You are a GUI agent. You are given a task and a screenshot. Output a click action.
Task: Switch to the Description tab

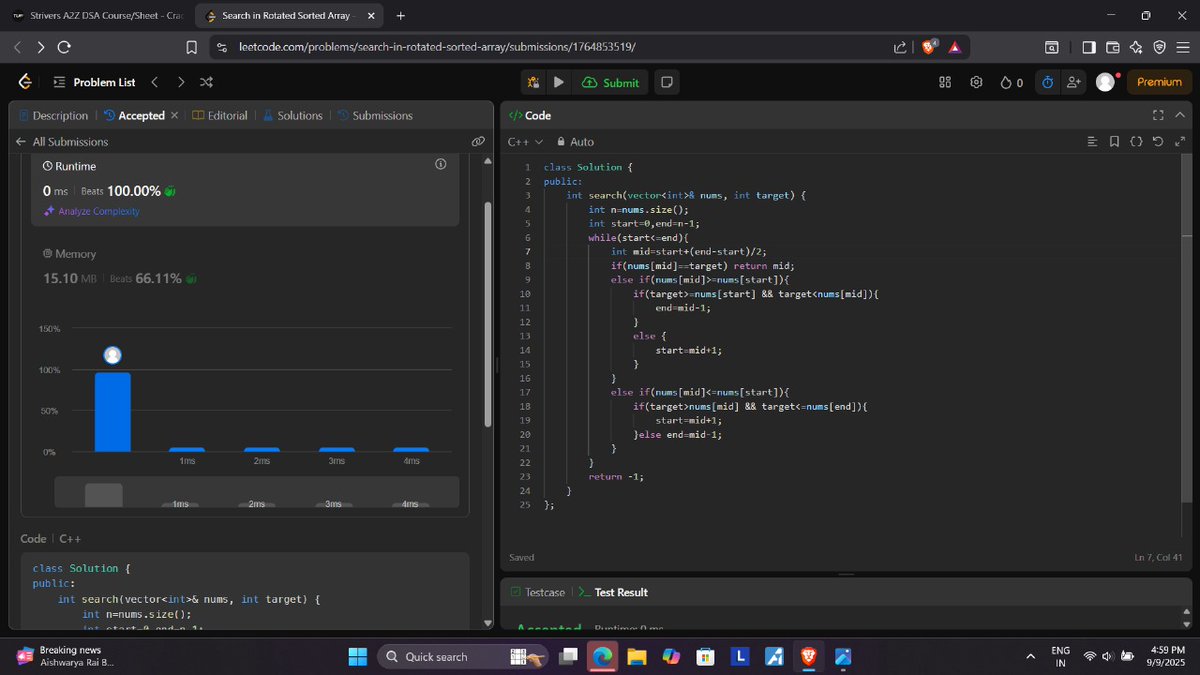click(x=54, y=116)
